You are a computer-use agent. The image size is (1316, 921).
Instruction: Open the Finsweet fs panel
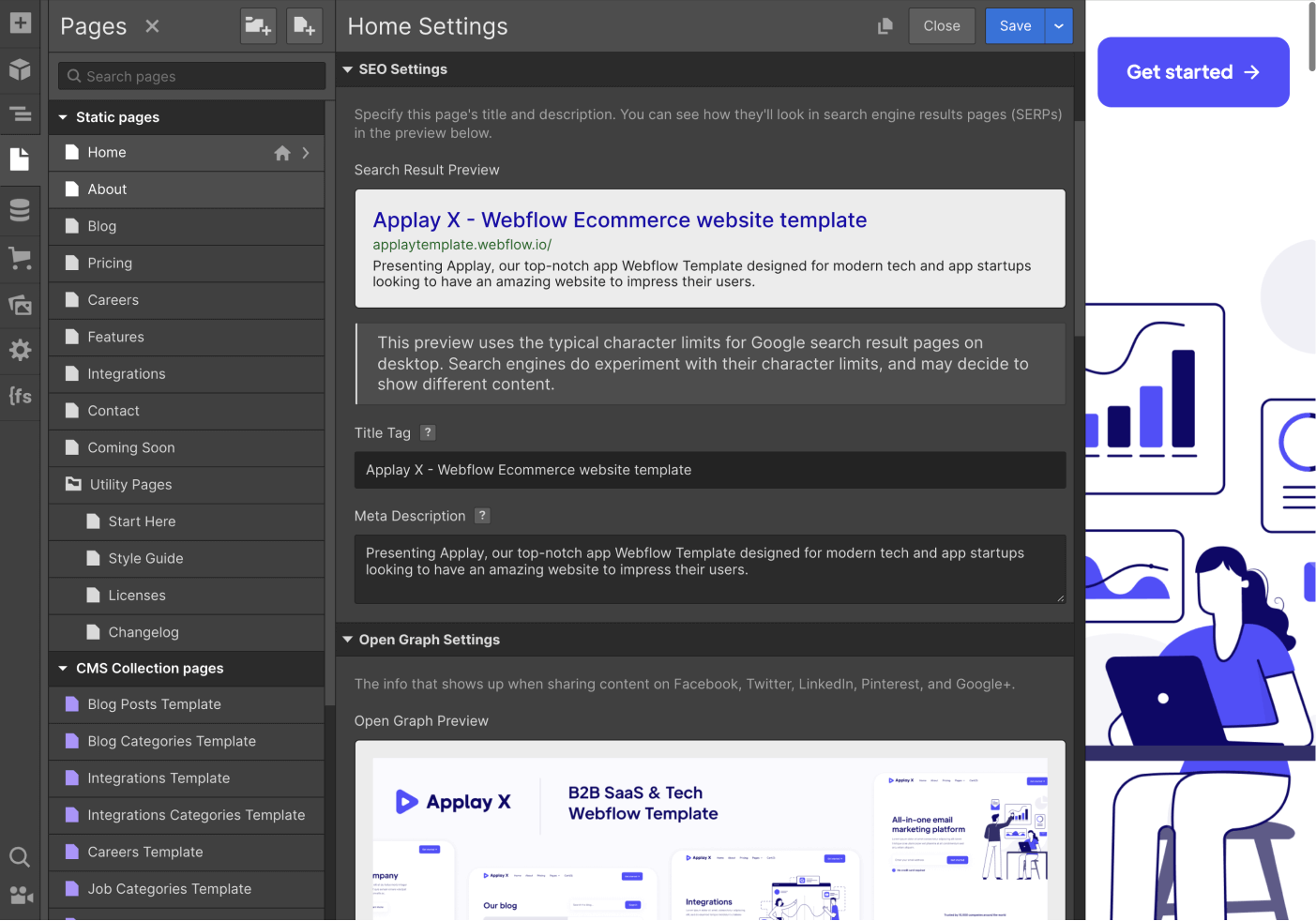pyautogui.click(x=20, y=396)
